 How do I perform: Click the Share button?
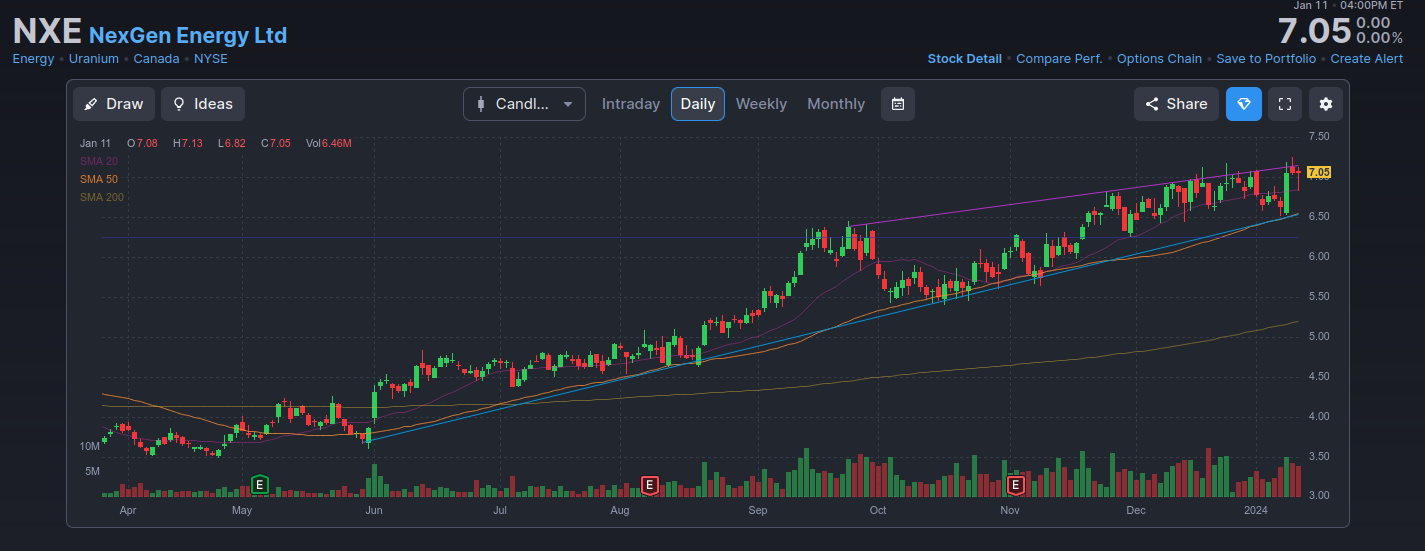[x=1175, y=104]
